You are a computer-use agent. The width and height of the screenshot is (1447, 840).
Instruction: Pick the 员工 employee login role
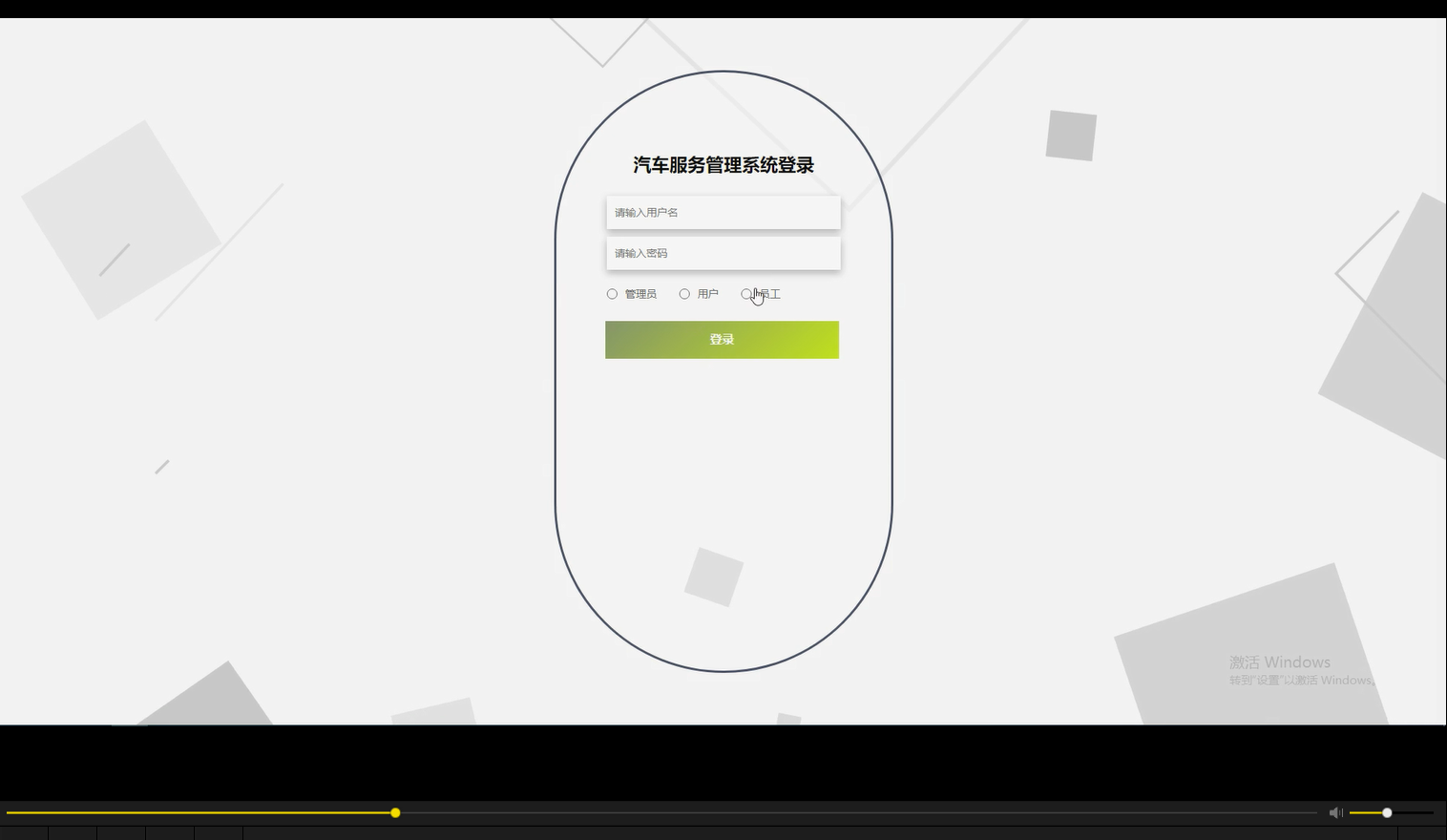click(747, 294)
